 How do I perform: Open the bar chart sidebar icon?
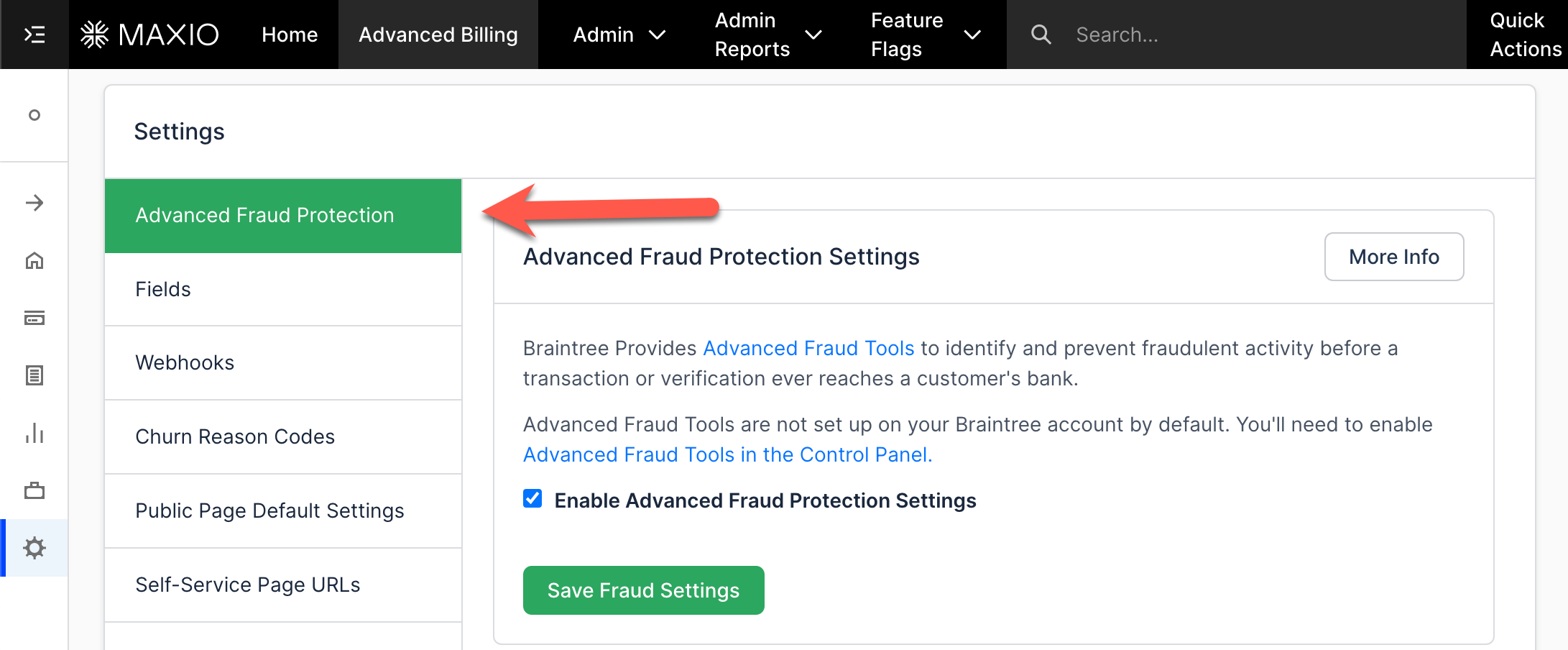coord(34,433)
